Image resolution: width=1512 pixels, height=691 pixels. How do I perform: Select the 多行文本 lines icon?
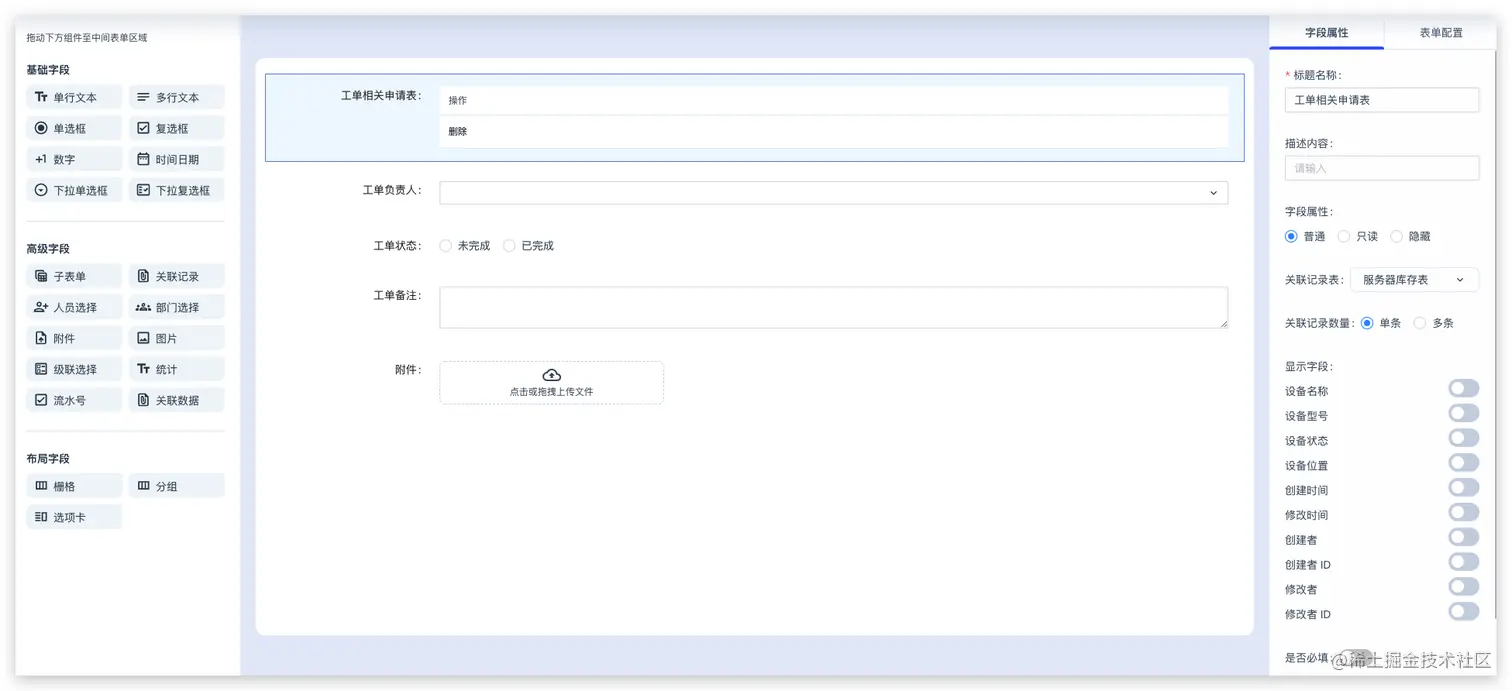143,97
